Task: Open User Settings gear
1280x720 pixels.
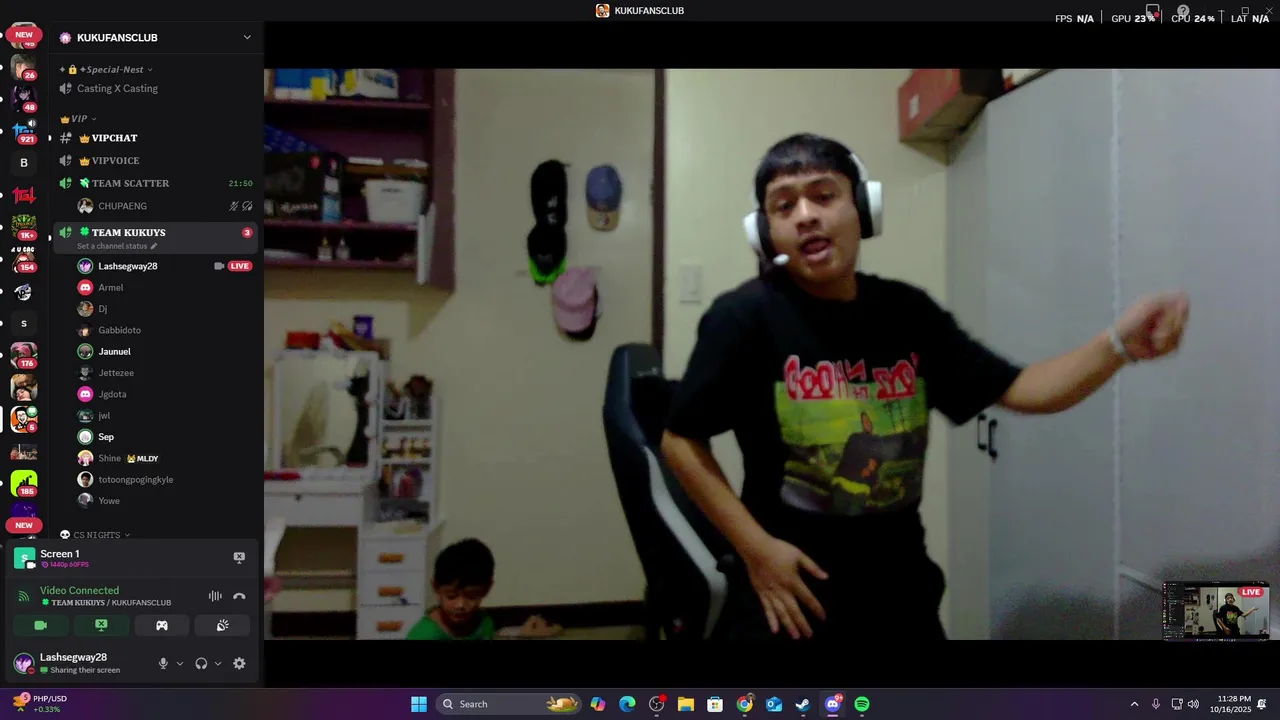Action: pos(239,663)
